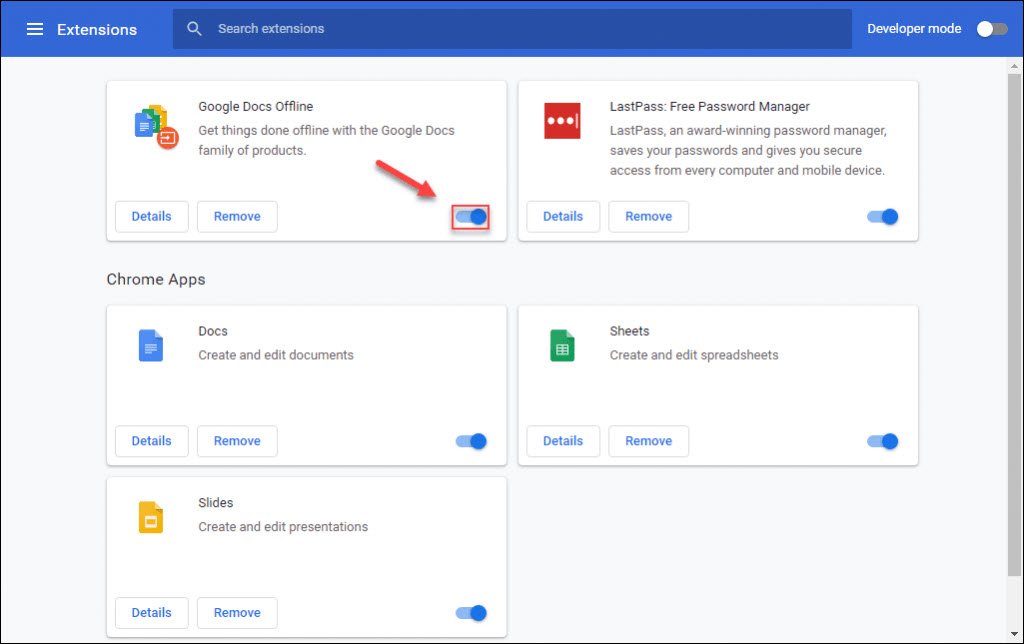This screenshot has height=644, width=1024.
Task: Remove the Sheets app
Action: (648, 442)
